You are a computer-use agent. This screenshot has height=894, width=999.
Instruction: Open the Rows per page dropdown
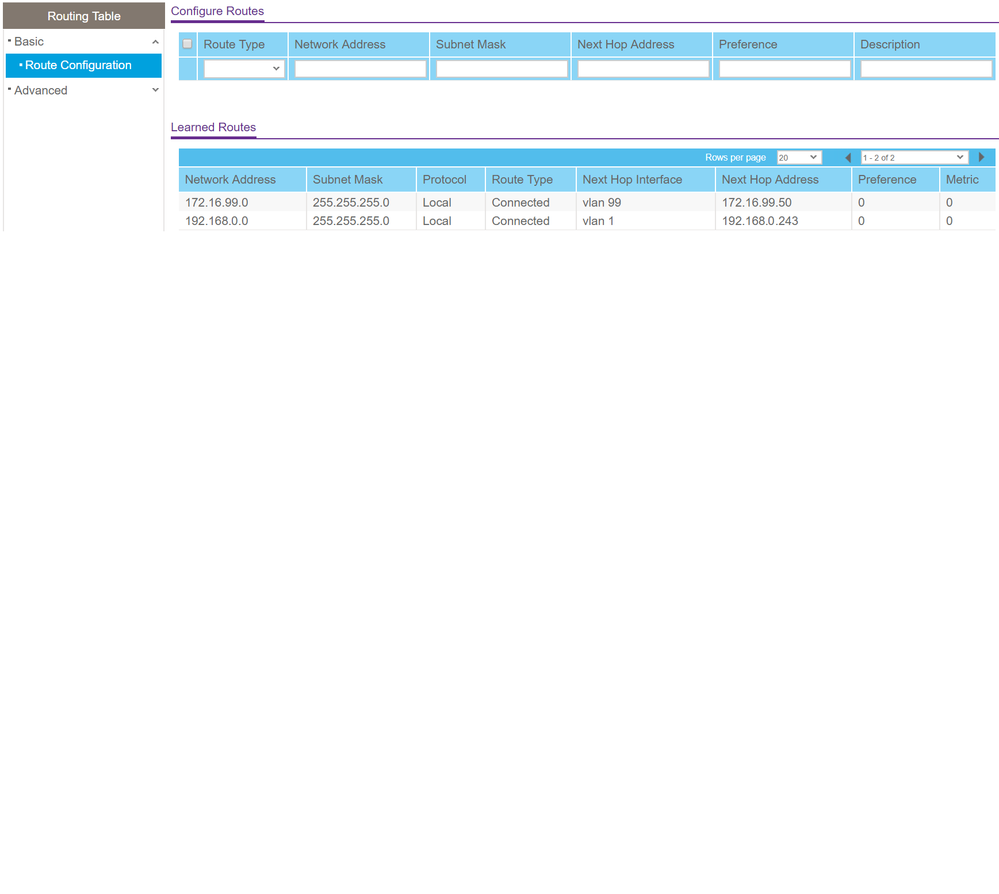point(798,158)
